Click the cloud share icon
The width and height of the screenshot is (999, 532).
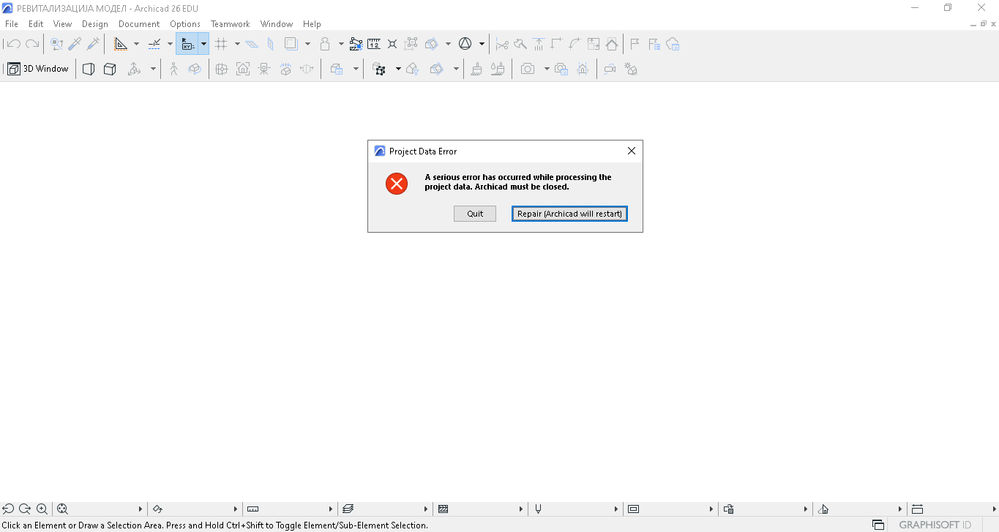tap(673, 44)
